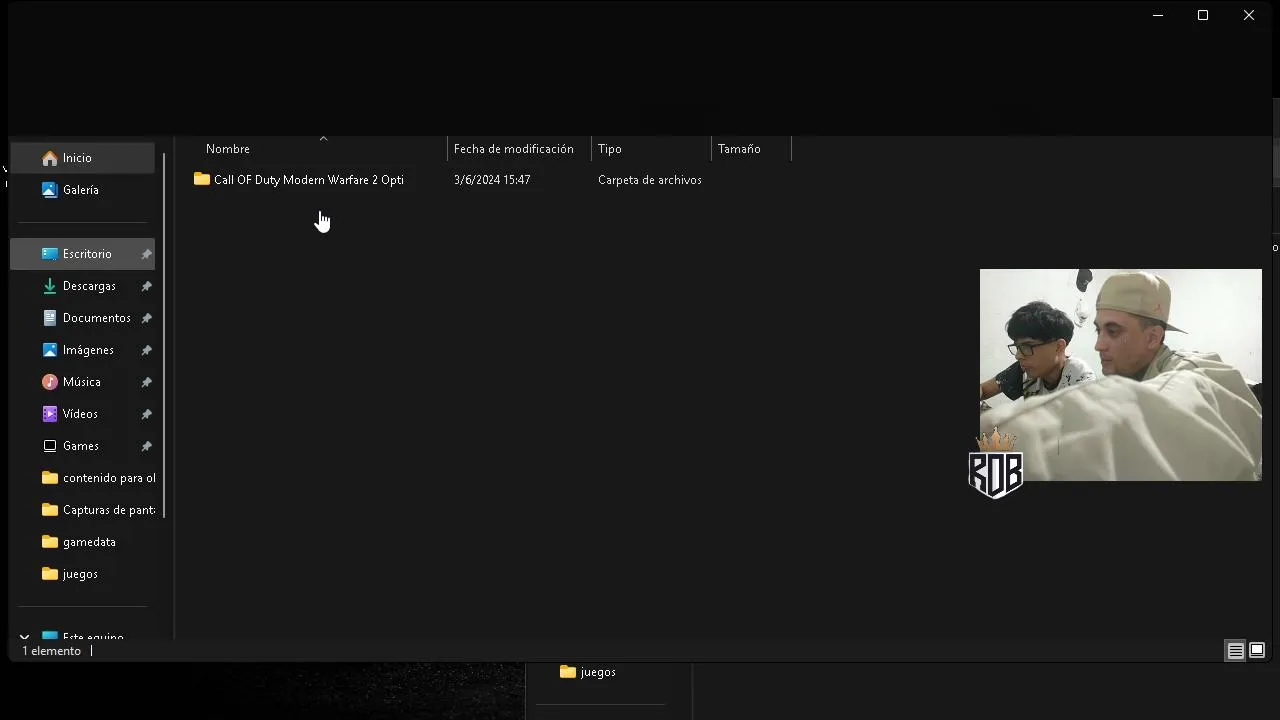Viewport: 1280px width, 720px height.
Task: Toggle the pin beside Imágenes
Action: tap(146, 350)
